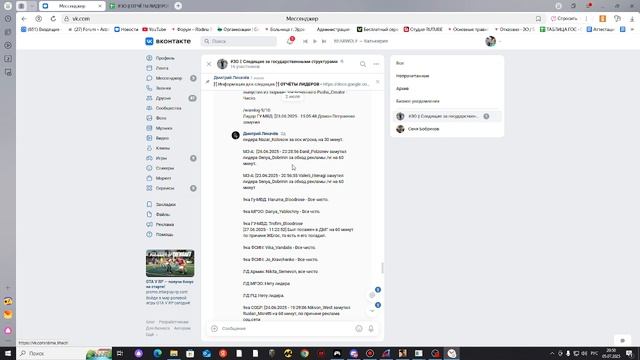
Task: Select Непрочитанные chats filter
Action: point(412,76)
